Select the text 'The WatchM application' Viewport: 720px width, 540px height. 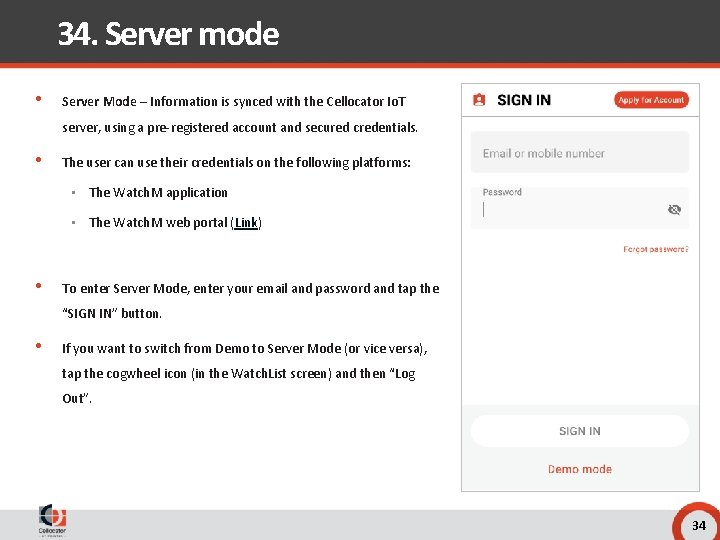point(158,192)
